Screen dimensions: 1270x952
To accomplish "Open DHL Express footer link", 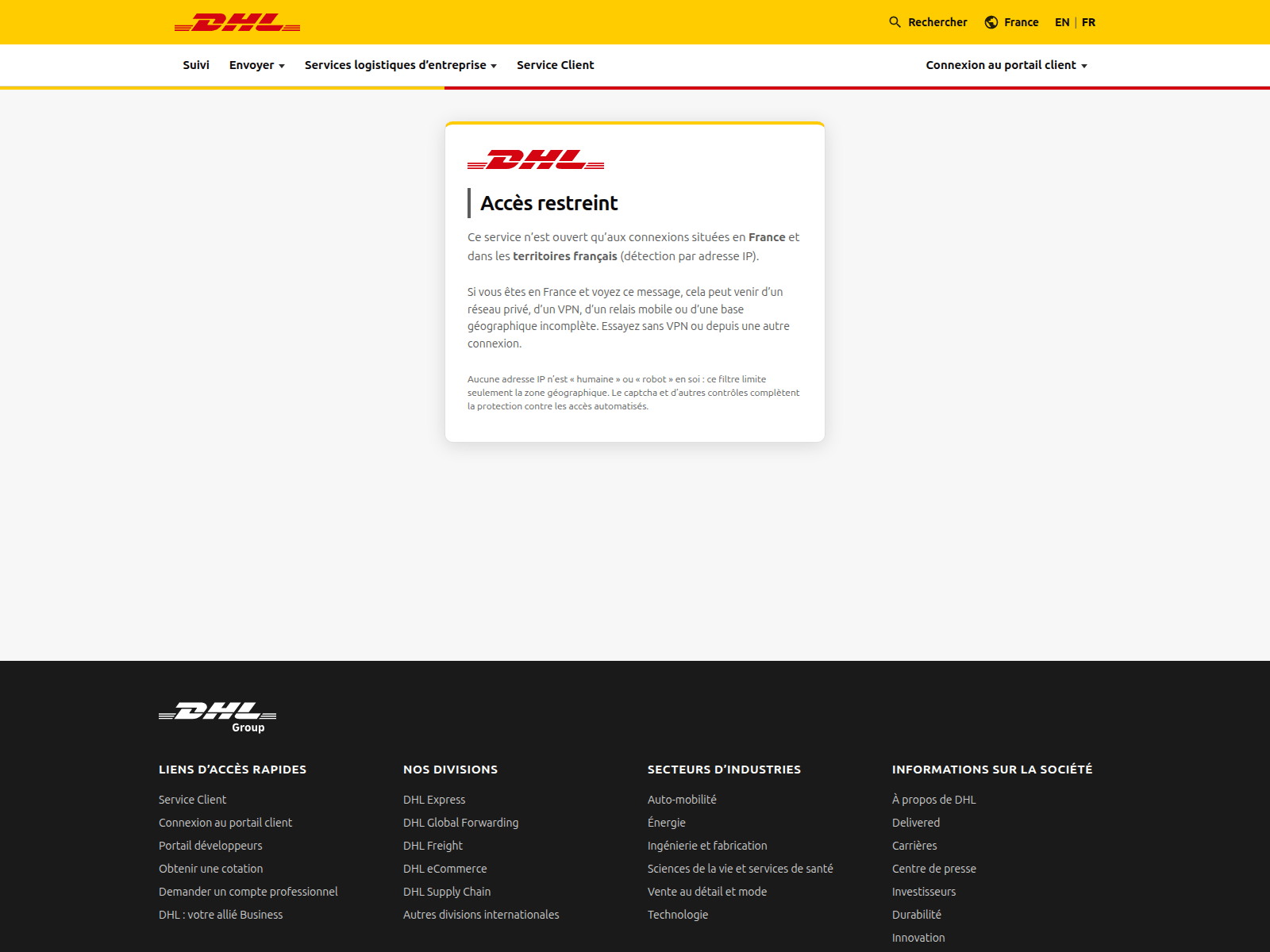I will (434, 800).
